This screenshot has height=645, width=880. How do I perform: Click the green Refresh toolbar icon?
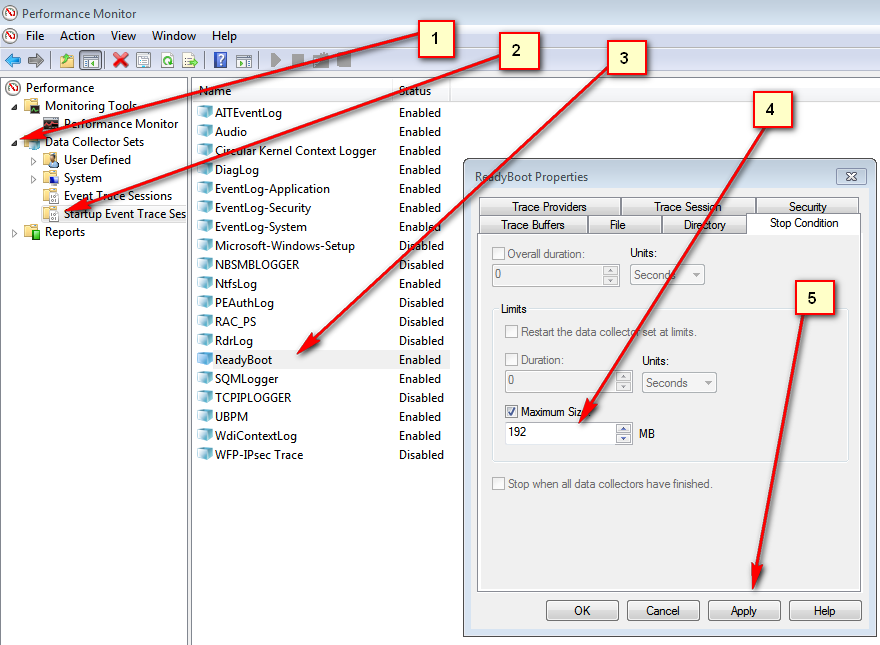click(167, 60)
